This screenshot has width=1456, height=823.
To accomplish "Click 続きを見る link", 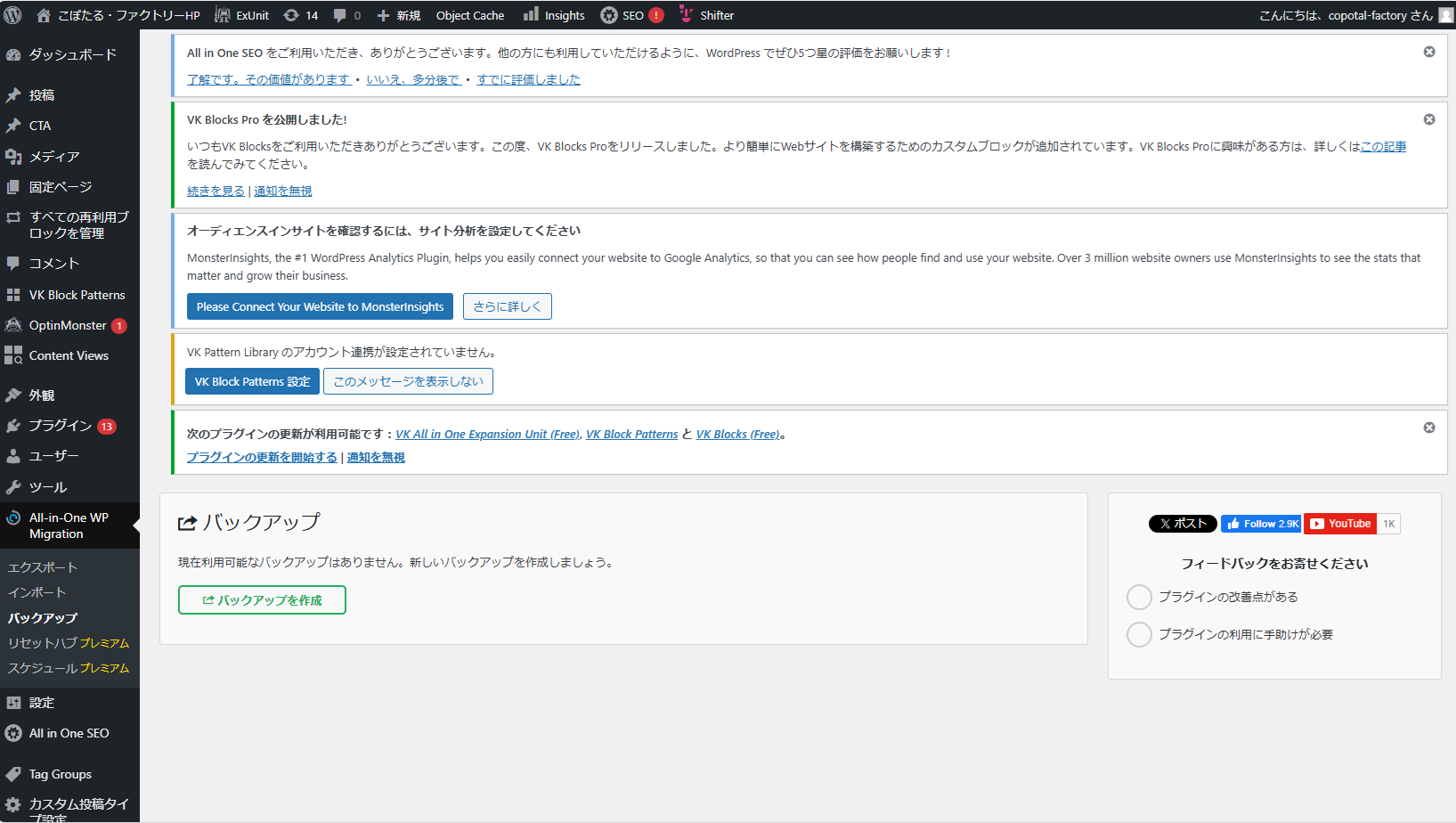I will click(216, 191).
